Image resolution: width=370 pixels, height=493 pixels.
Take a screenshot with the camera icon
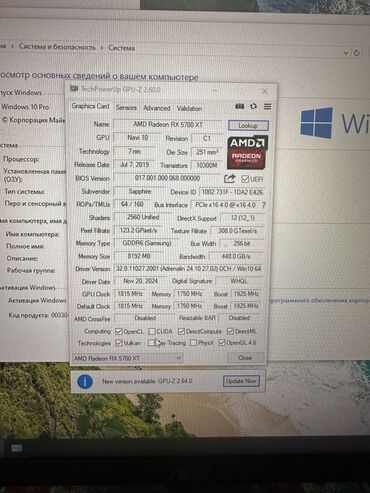point(240,106)
